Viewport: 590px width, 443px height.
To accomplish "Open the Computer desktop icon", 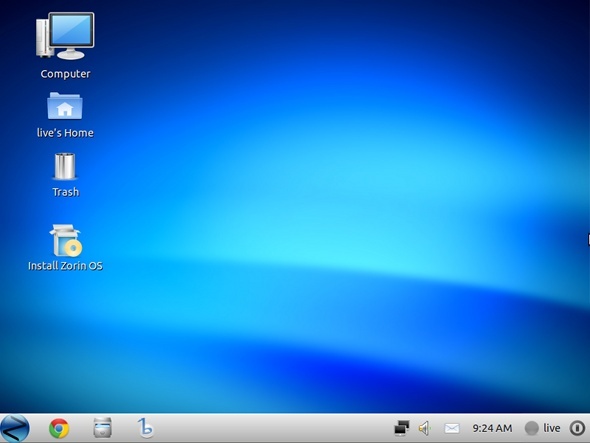I will tap(65, 36).
